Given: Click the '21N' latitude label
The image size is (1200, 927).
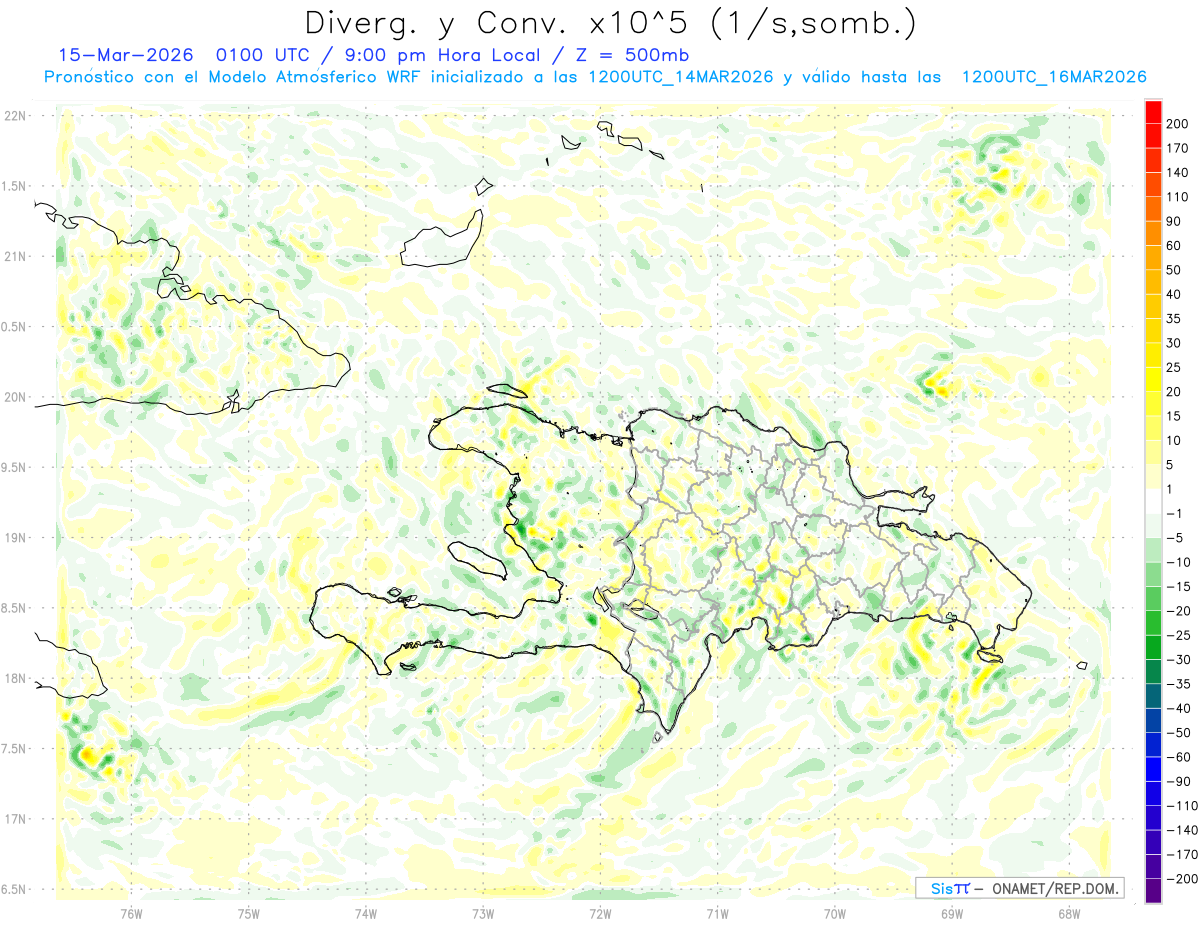Looking at the screenshot, I should point(14,256).
